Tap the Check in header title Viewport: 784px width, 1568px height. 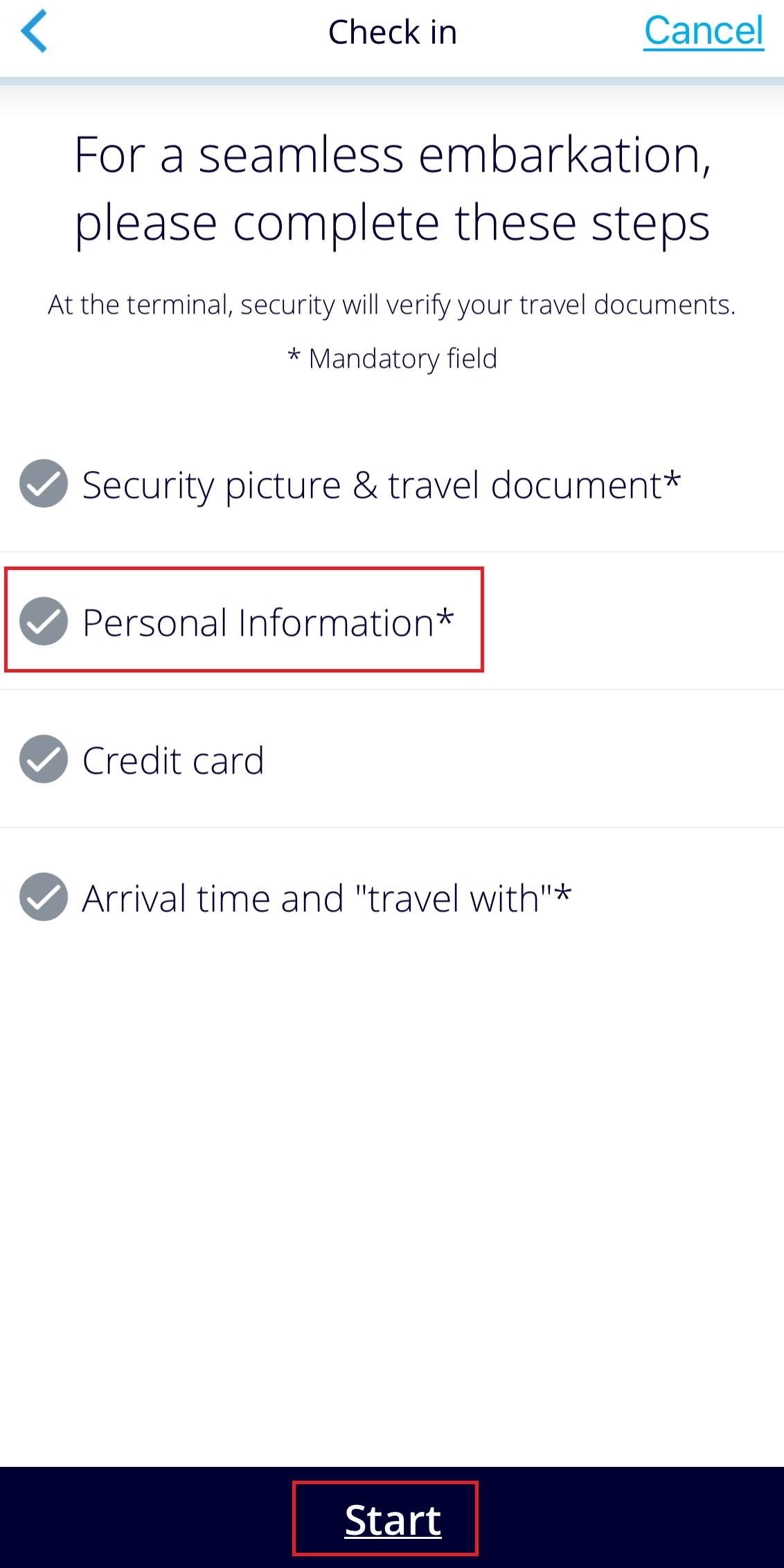coord(393,32)
